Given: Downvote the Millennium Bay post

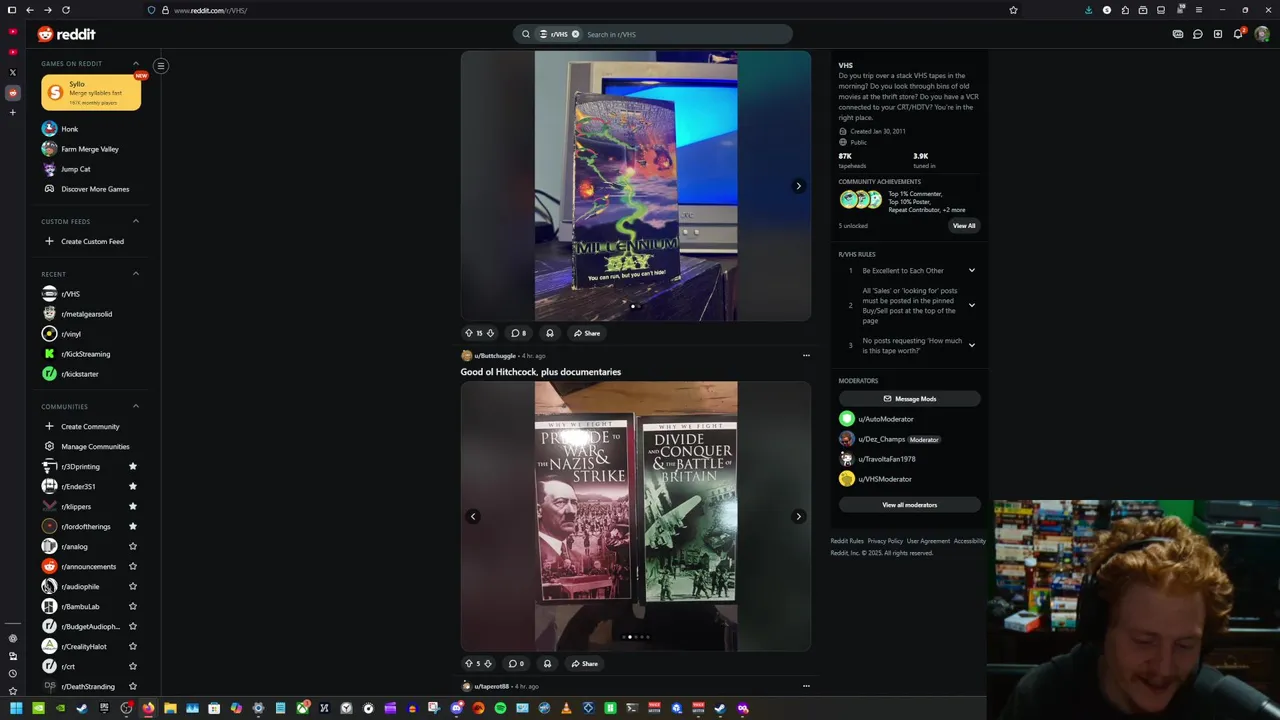Looking at the screenshot, I should point(490,333).
